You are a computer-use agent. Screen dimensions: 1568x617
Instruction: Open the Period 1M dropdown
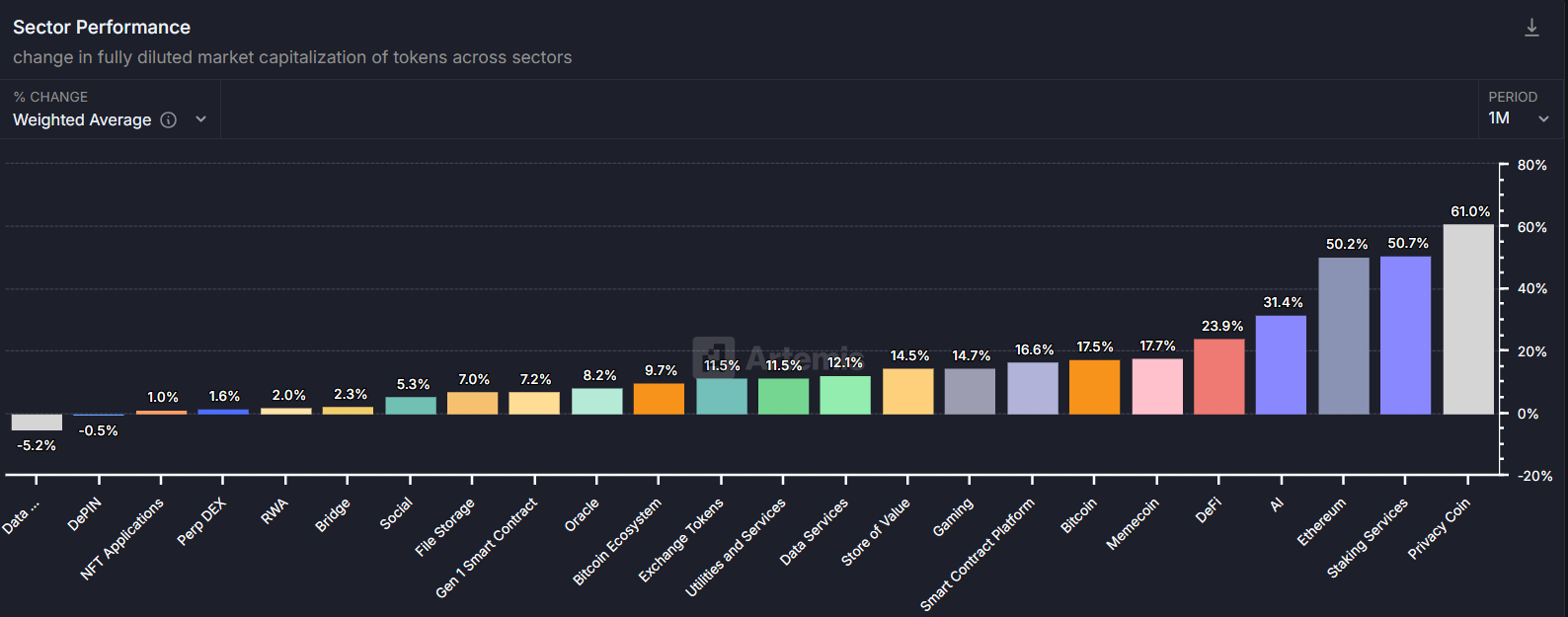click(x=1518, y=118)
